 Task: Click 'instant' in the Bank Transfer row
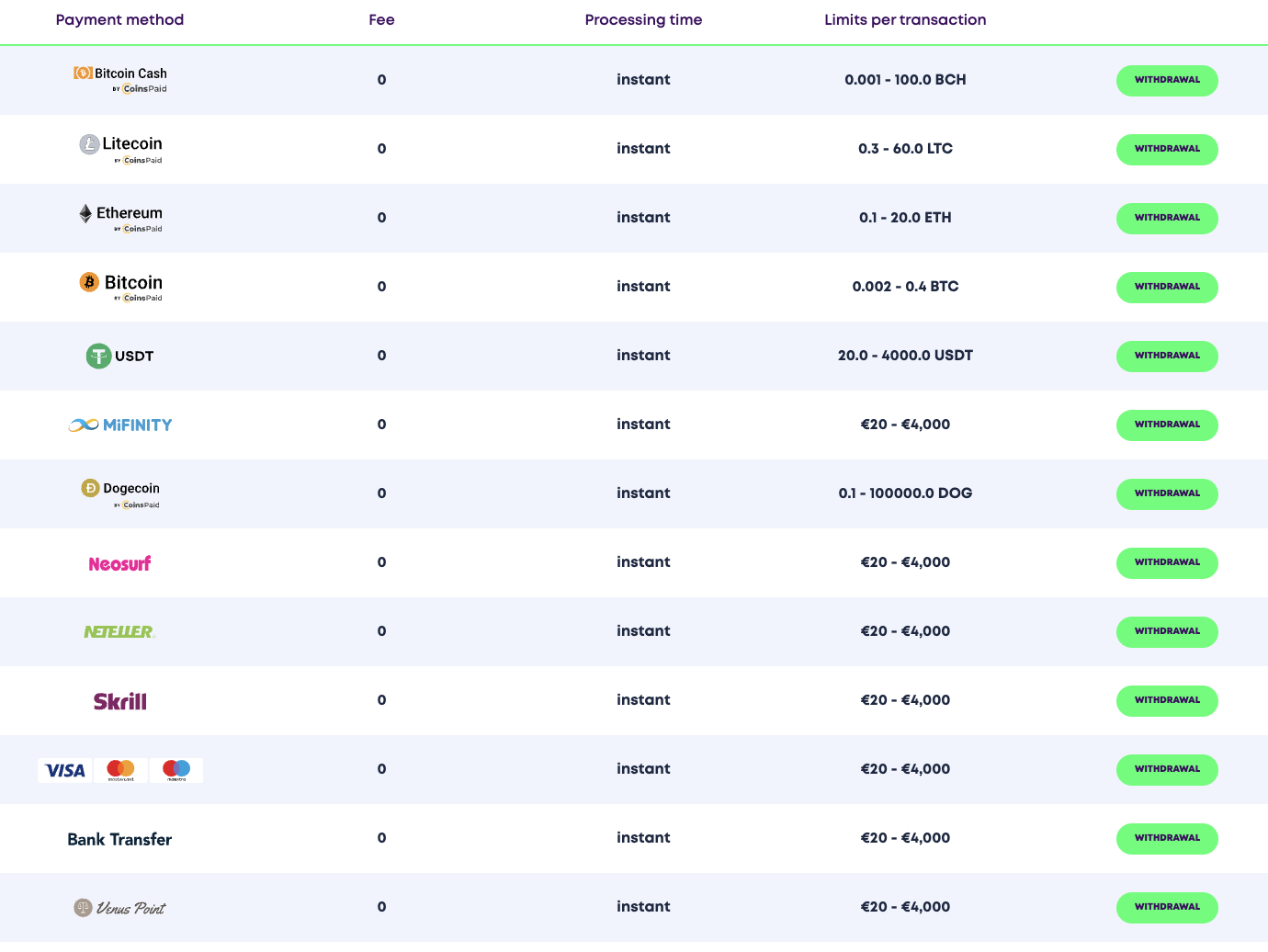[x=643, y=838]
